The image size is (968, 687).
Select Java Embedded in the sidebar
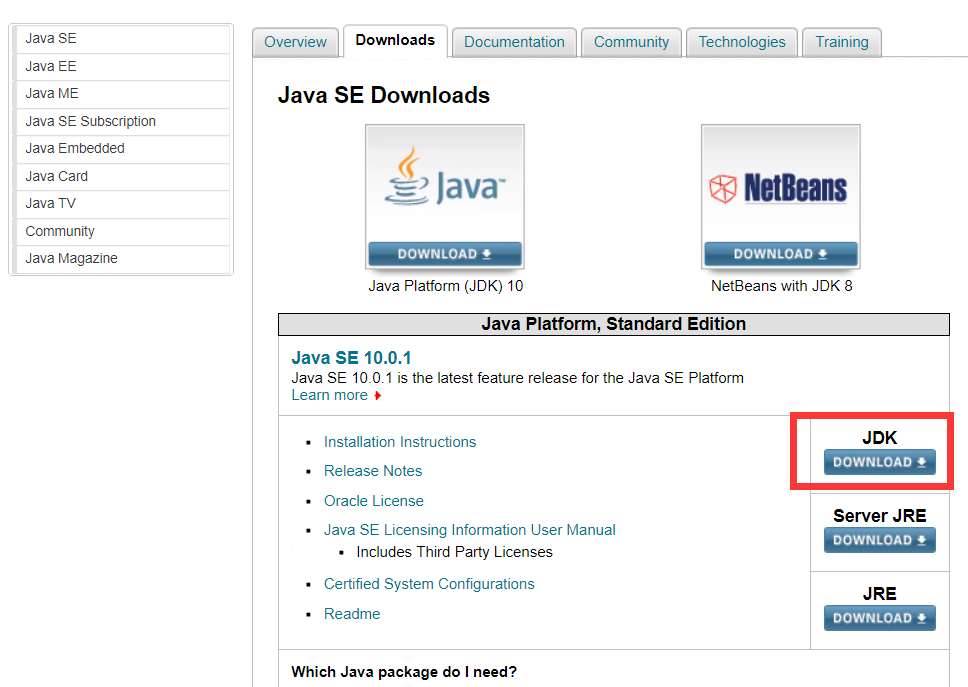click(x=121, y=148)
